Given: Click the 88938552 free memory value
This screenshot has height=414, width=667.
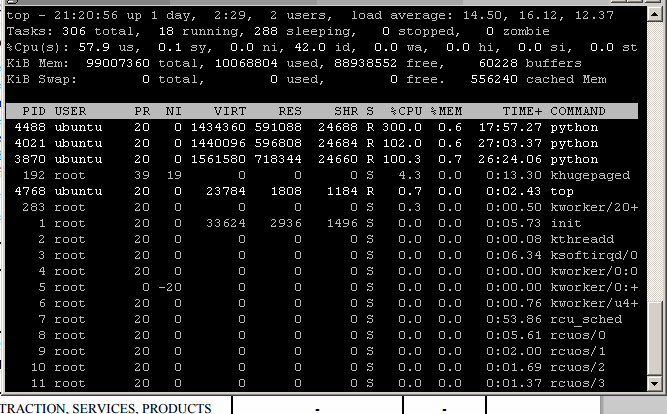Looking at the screenshot, I should tap(366, 63).
